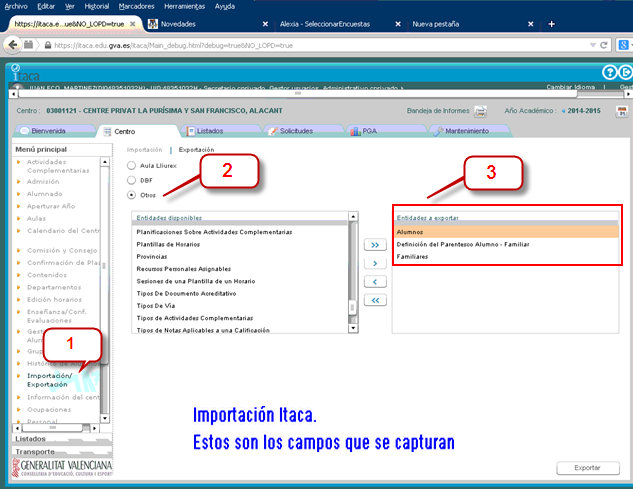
Task: Expand the Admisión menu item
Action: [x=45, y=181]
